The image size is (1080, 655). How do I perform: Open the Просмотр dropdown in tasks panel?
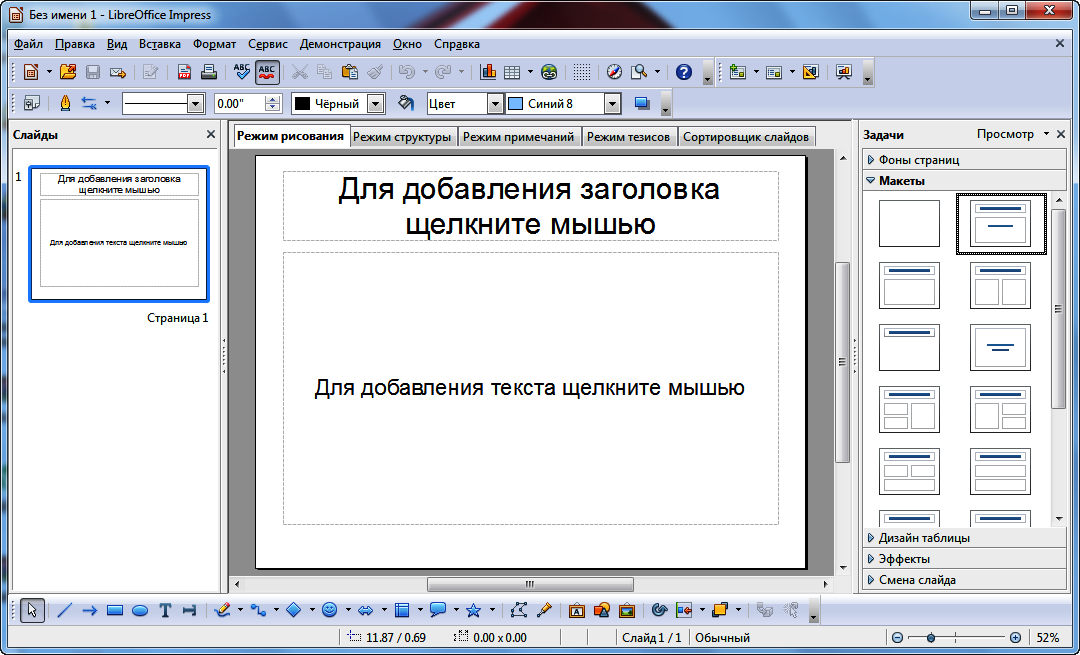tap(1013, 134)
